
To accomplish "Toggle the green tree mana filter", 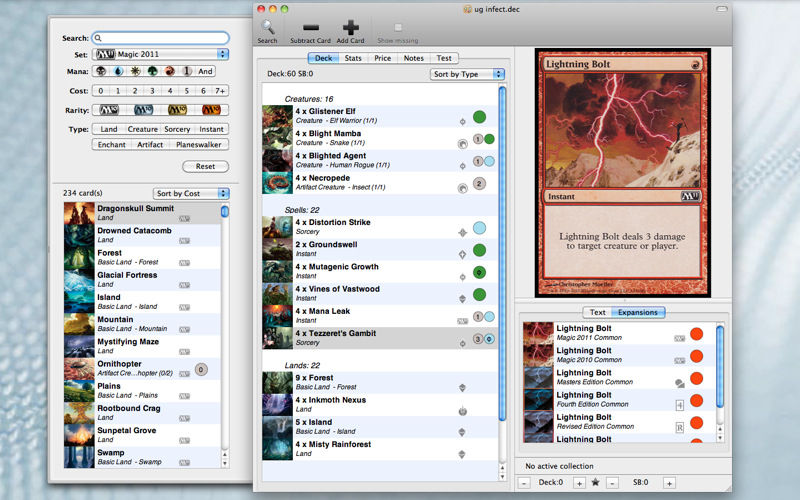I will 153,71.
